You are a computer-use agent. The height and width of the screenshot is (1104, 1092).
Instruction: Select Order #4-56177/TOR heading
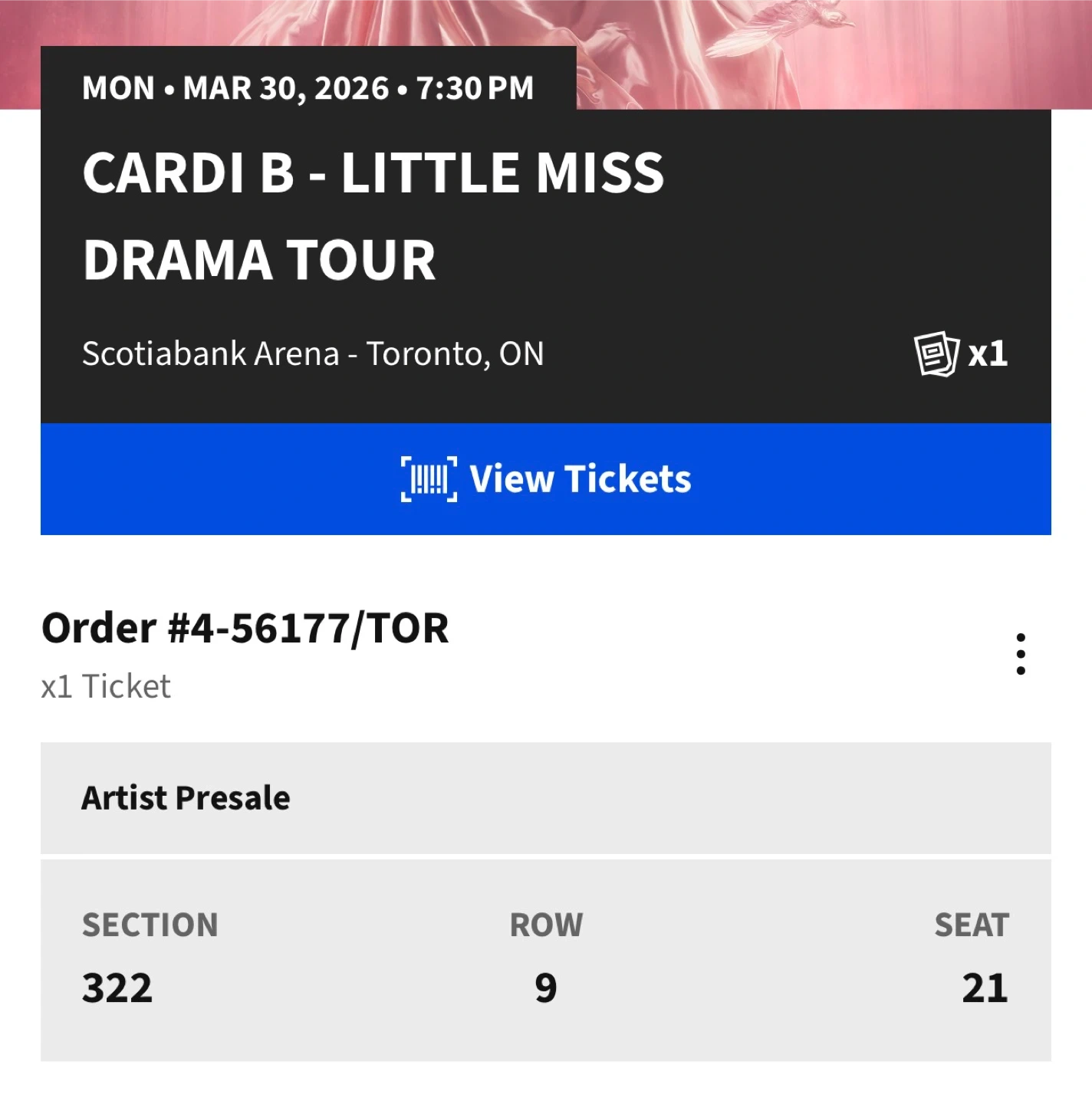pyautogui.click(x=245, y=629)
